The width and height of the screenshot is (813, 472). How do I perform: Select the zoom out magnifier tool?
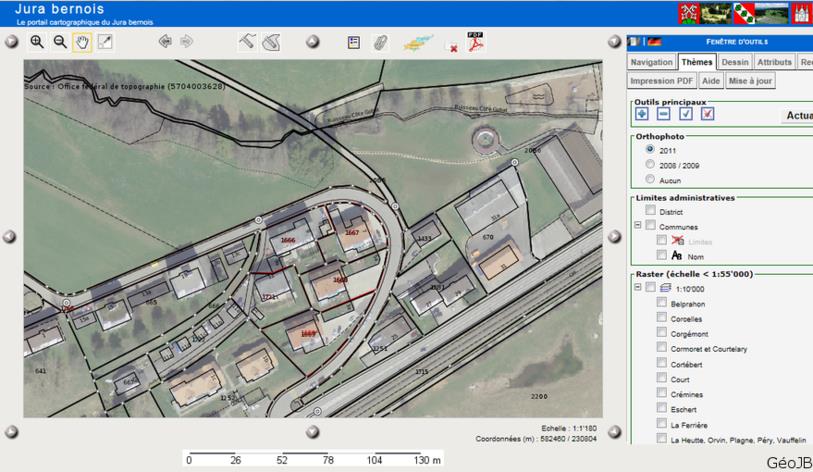click(x=60, y=42)
